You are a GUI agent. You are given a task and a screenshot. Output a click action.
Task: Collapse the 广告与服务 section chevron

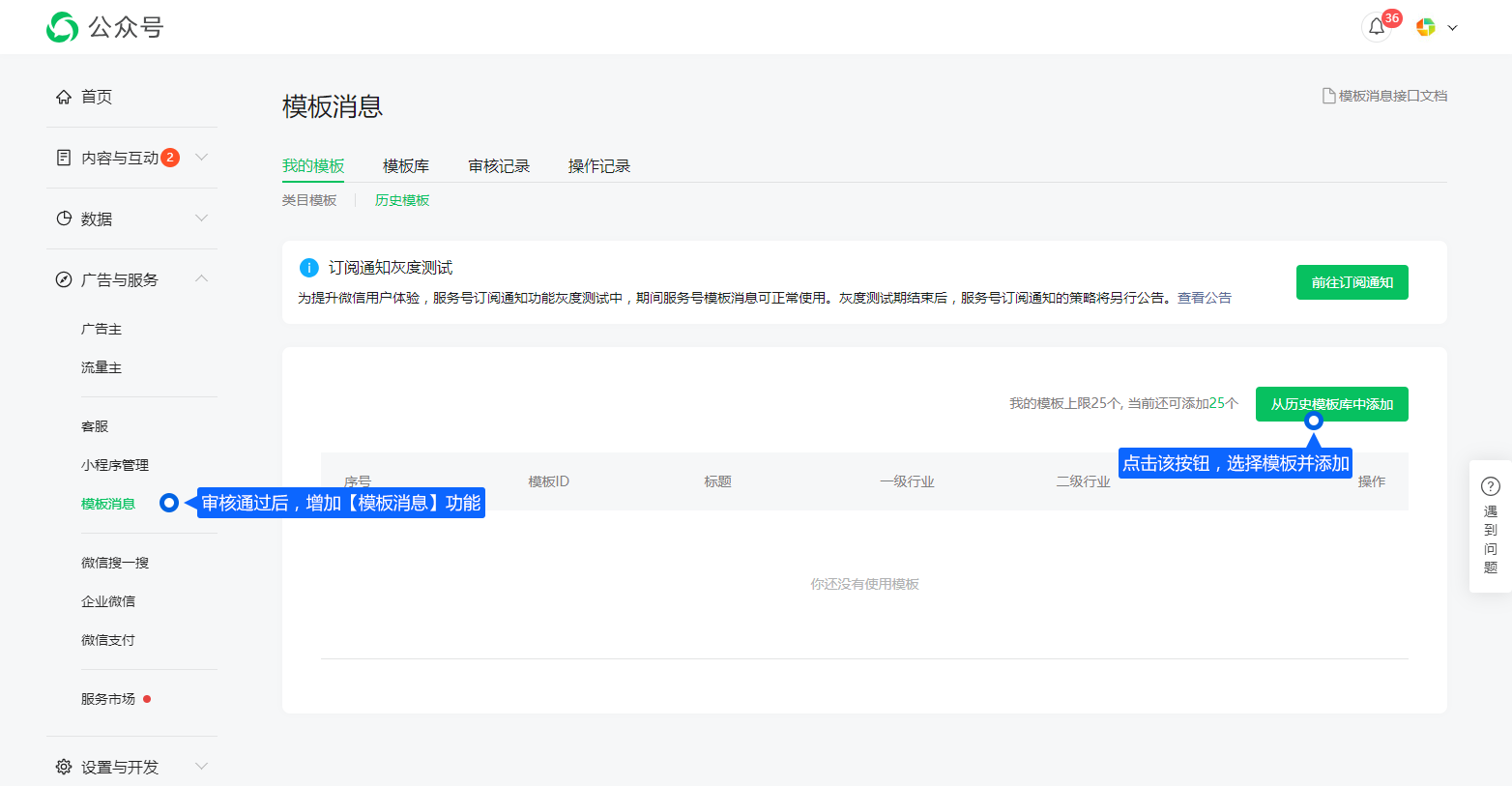[x=201, y=279]
